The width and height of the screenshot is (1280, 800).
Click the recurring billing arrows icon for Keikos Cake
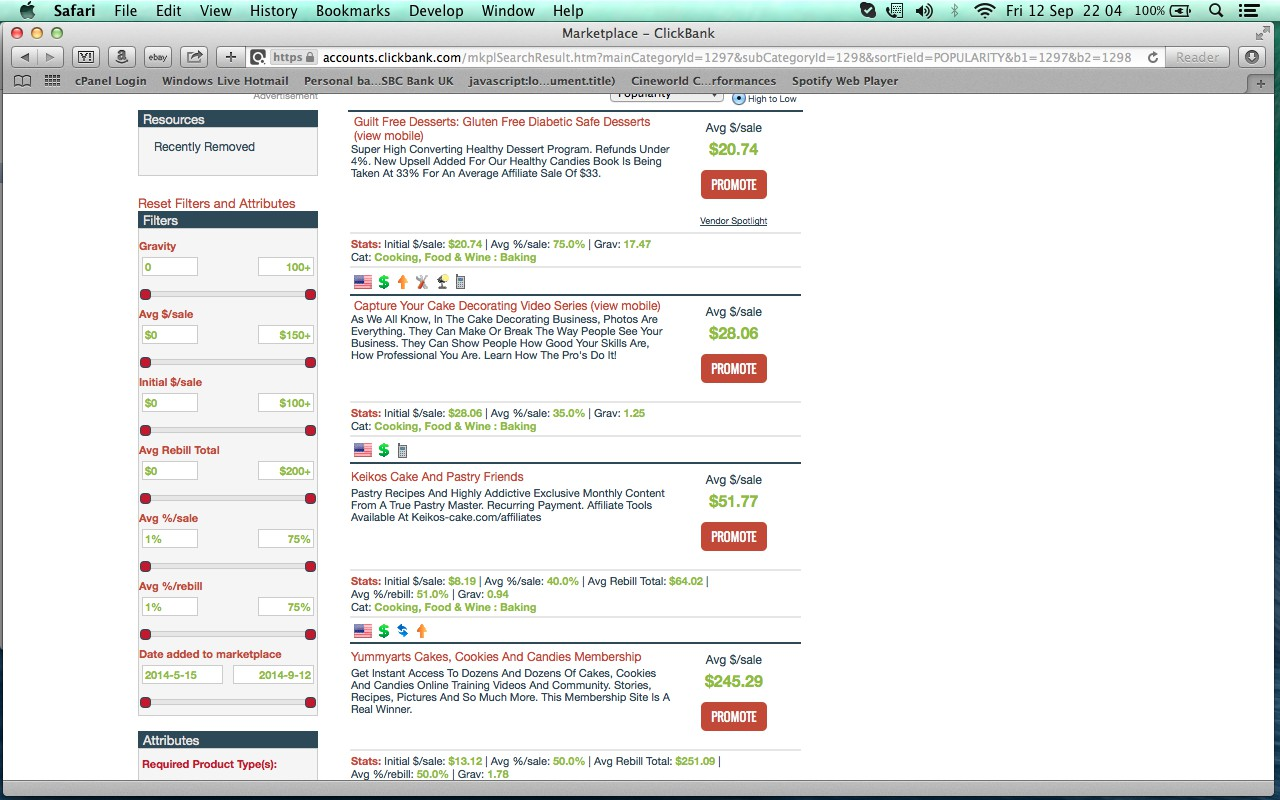click(x=402, y=631)
